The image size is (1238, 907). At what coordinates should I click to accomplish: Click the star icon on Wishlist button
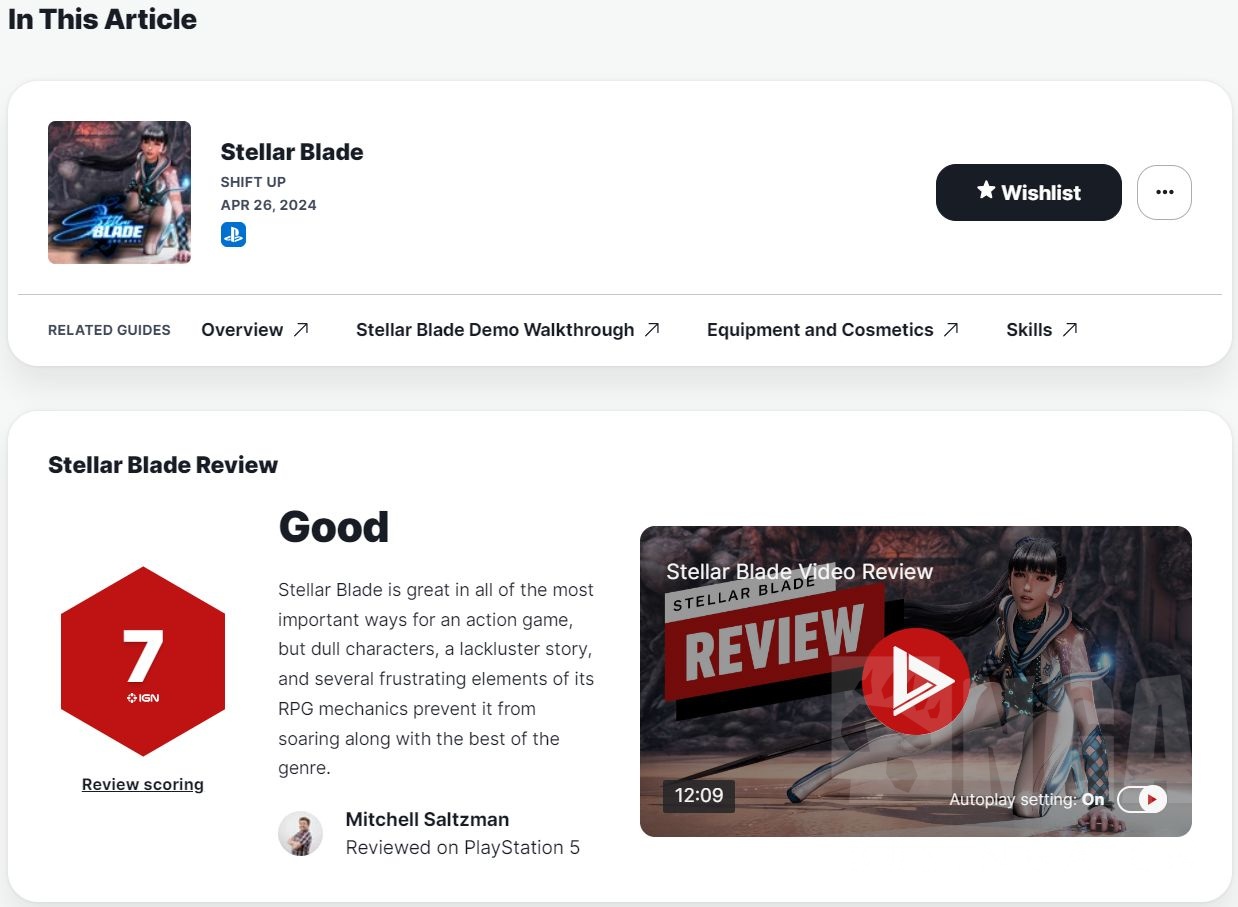986,191
